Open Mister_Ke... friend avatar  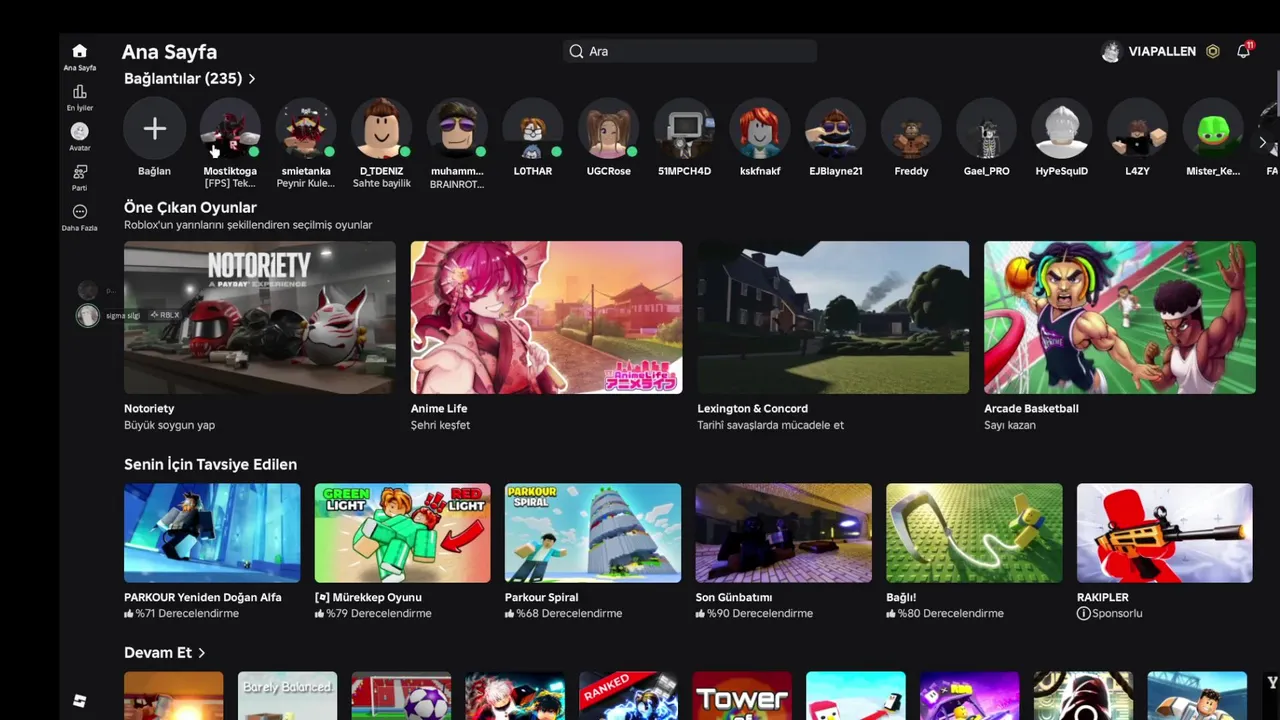[x=1213, y=128]
